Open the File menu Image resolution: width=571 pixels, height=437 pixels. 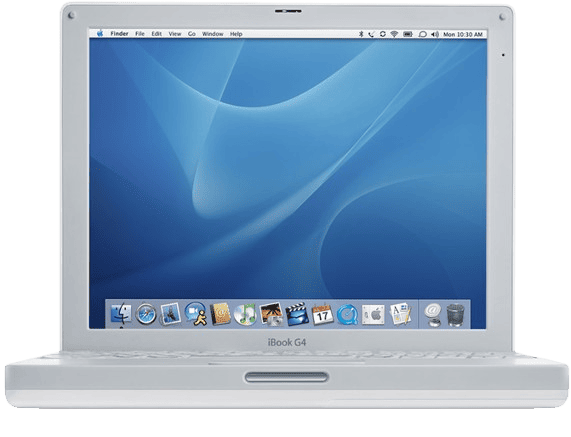point(140,34)
